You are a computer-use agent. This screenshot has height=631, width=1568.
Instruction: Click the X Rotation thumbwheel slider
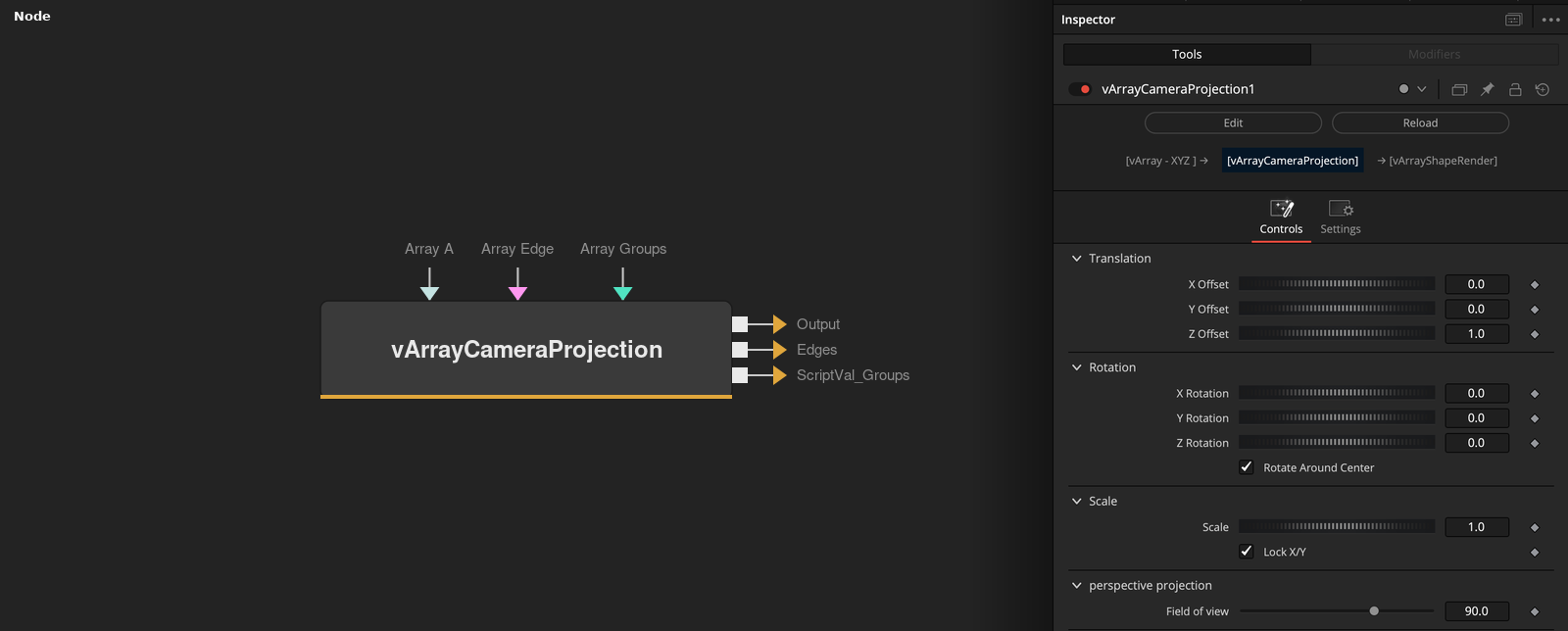(x=1337, y=393)
